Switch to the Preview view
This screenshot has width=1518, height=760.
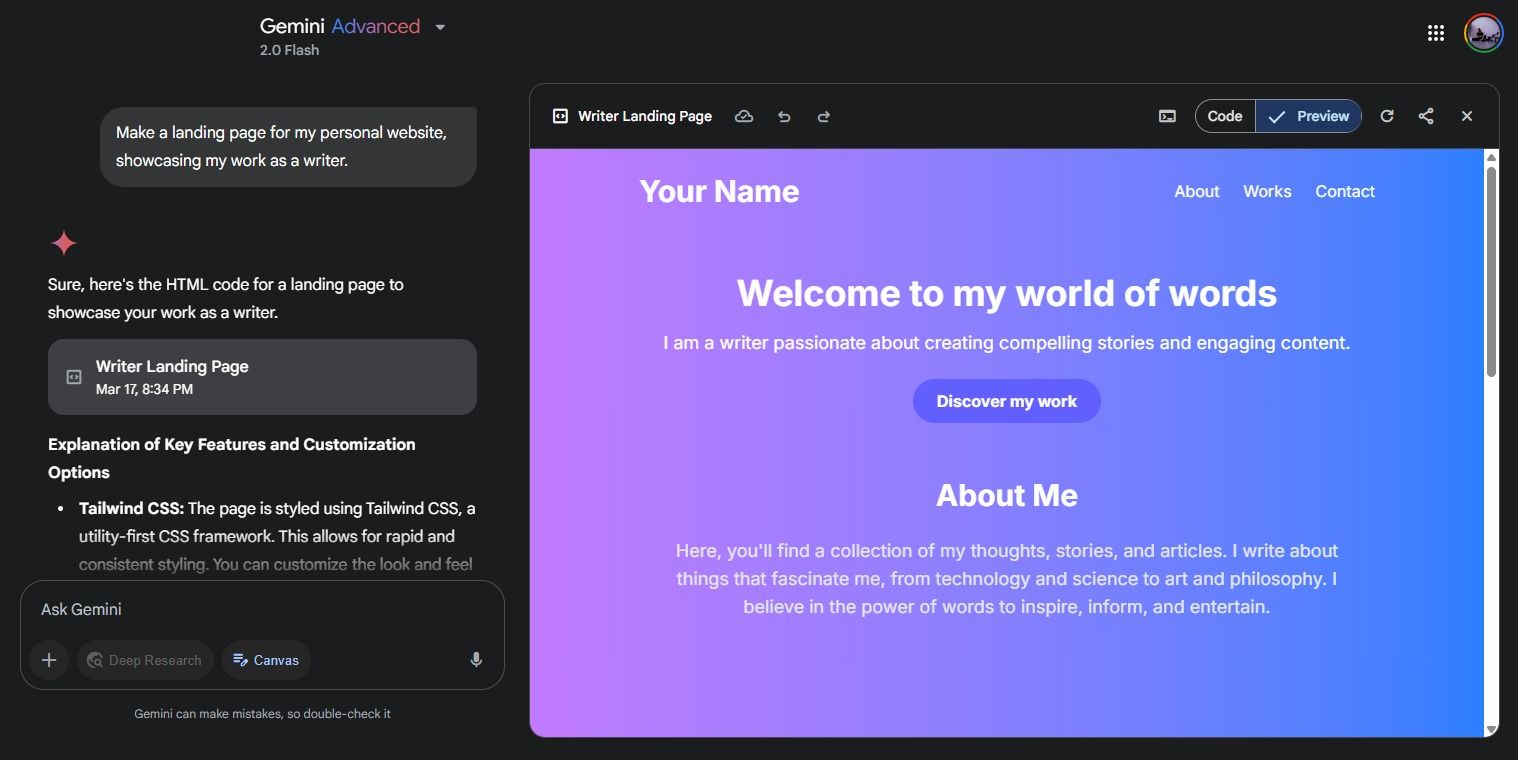click(x=1309, y=117)
